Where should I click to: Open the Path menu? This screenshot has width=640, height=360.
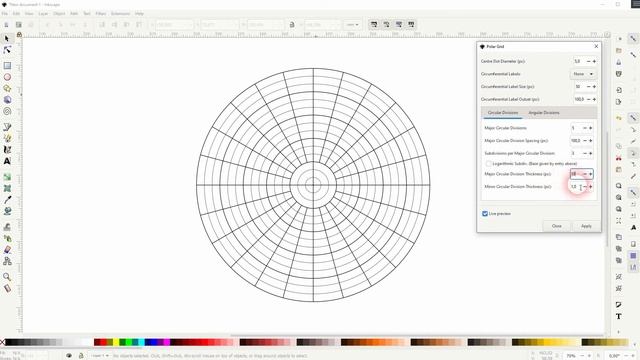[74, 13]
